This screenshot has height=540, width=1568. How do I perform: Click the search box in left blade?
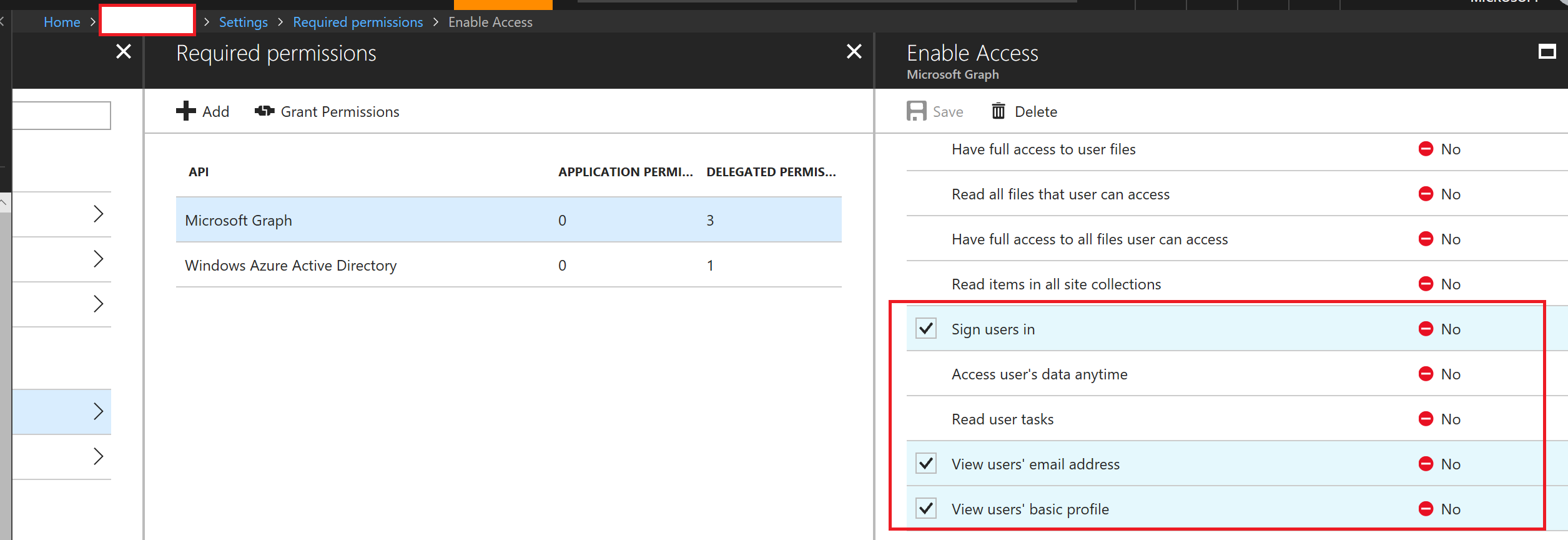click(61, 116)
